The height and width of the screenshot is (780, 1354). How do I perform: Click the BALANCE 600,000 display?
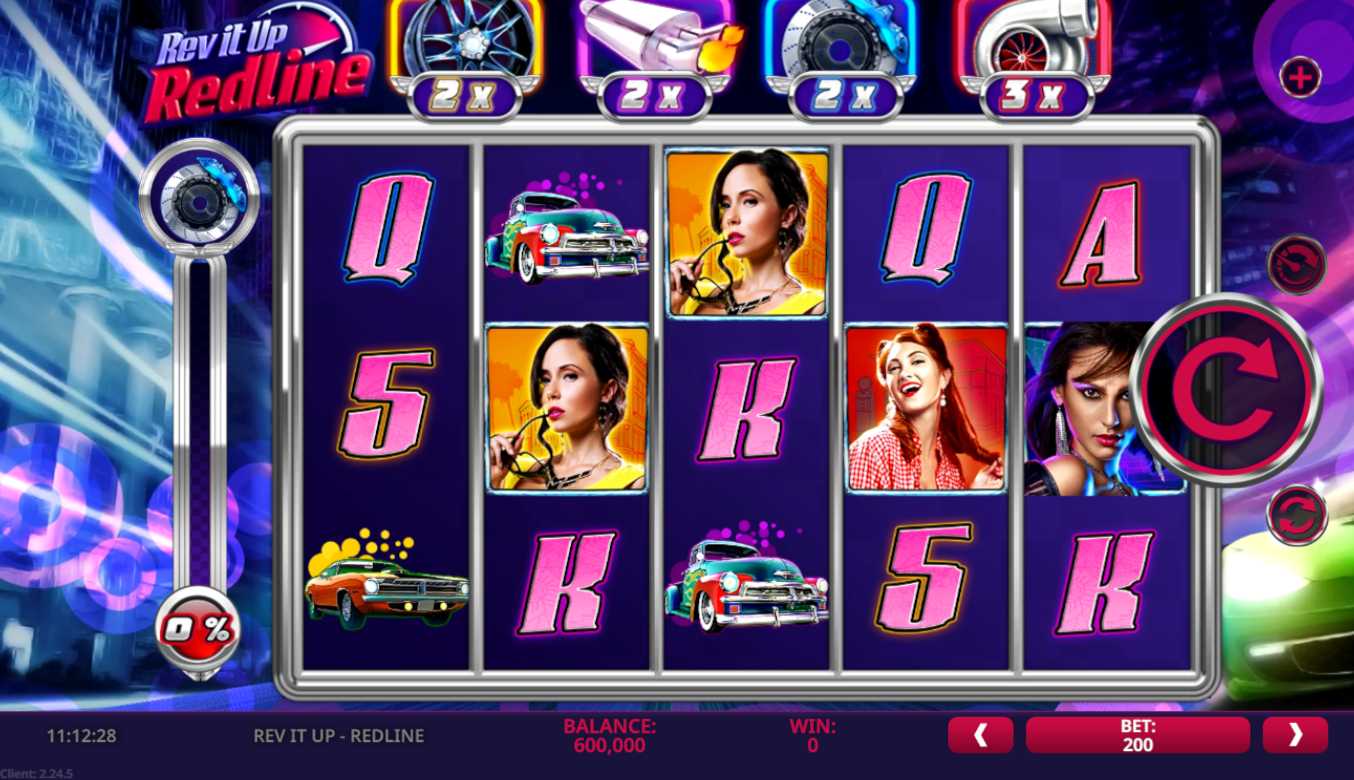click(x=609, y=735)
